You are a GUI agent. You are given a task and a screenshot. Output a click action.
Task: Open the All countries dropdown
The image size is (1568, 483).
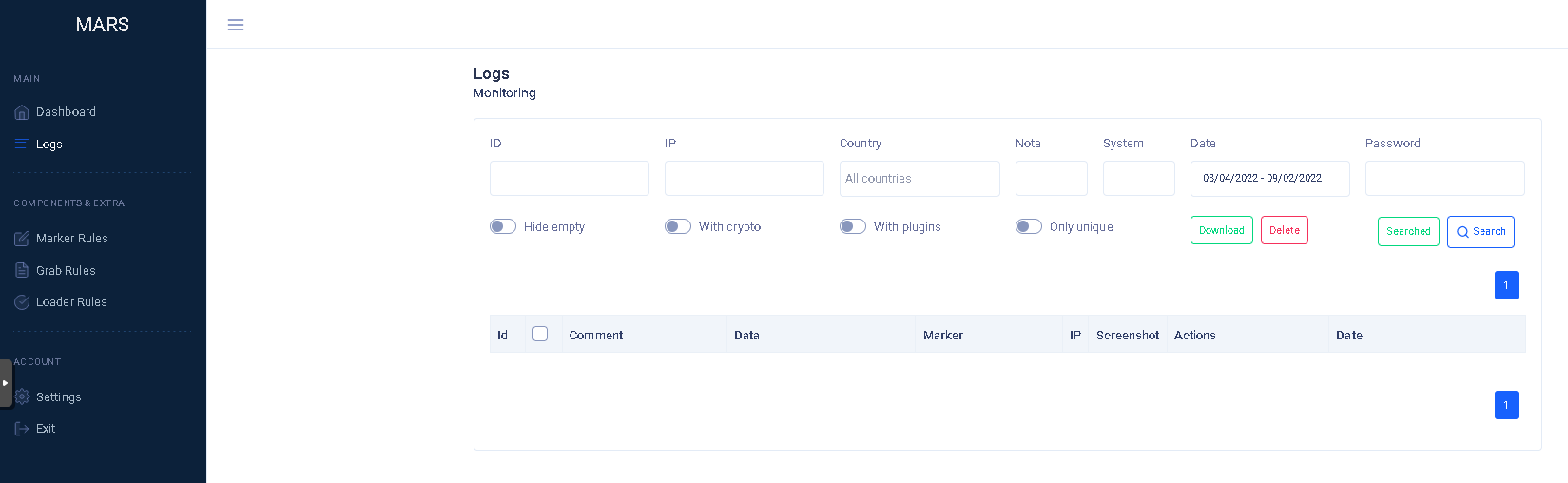[x=920, y=179]
